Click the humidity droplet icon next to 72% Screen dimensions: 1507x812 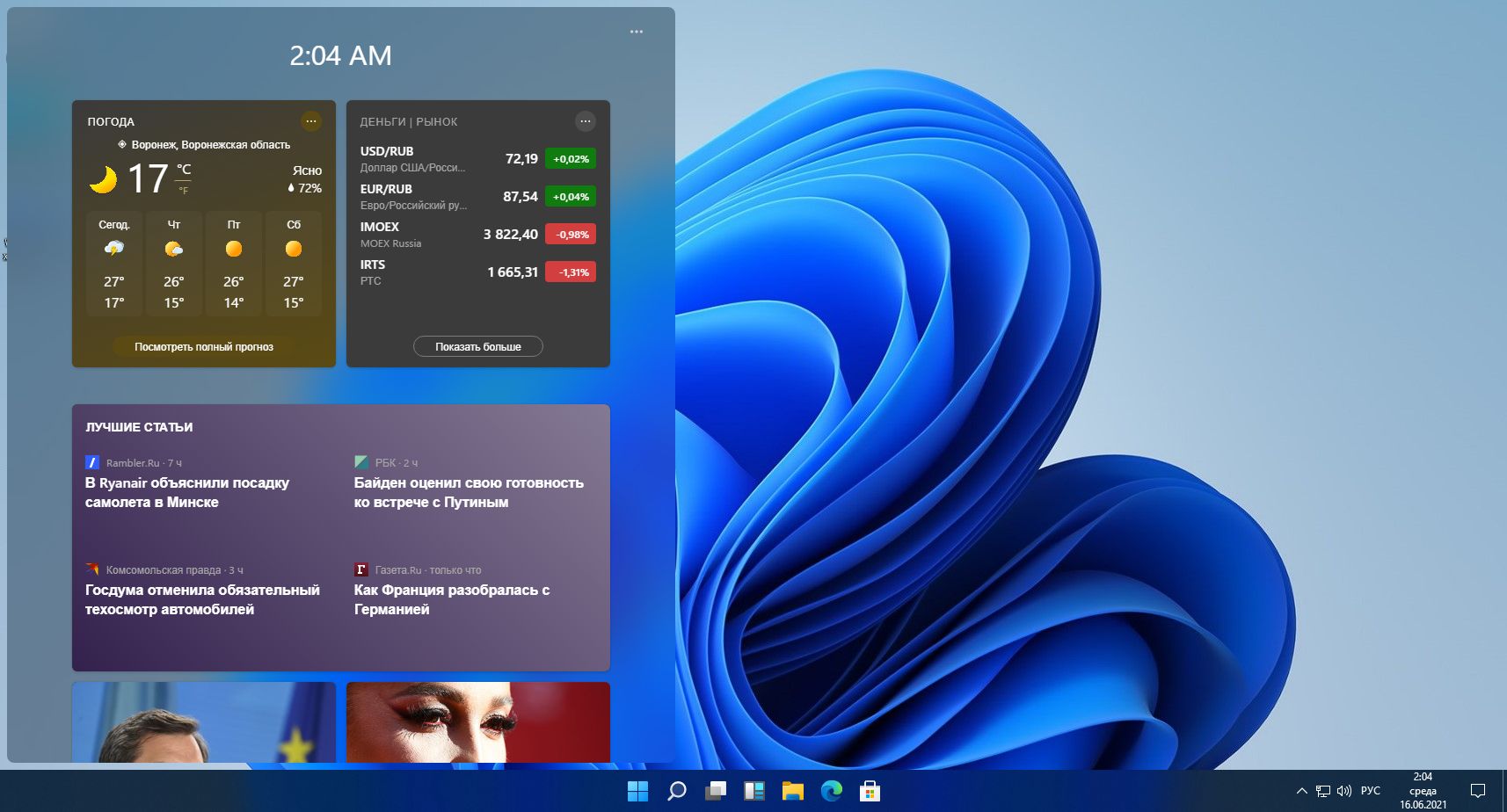291,188
